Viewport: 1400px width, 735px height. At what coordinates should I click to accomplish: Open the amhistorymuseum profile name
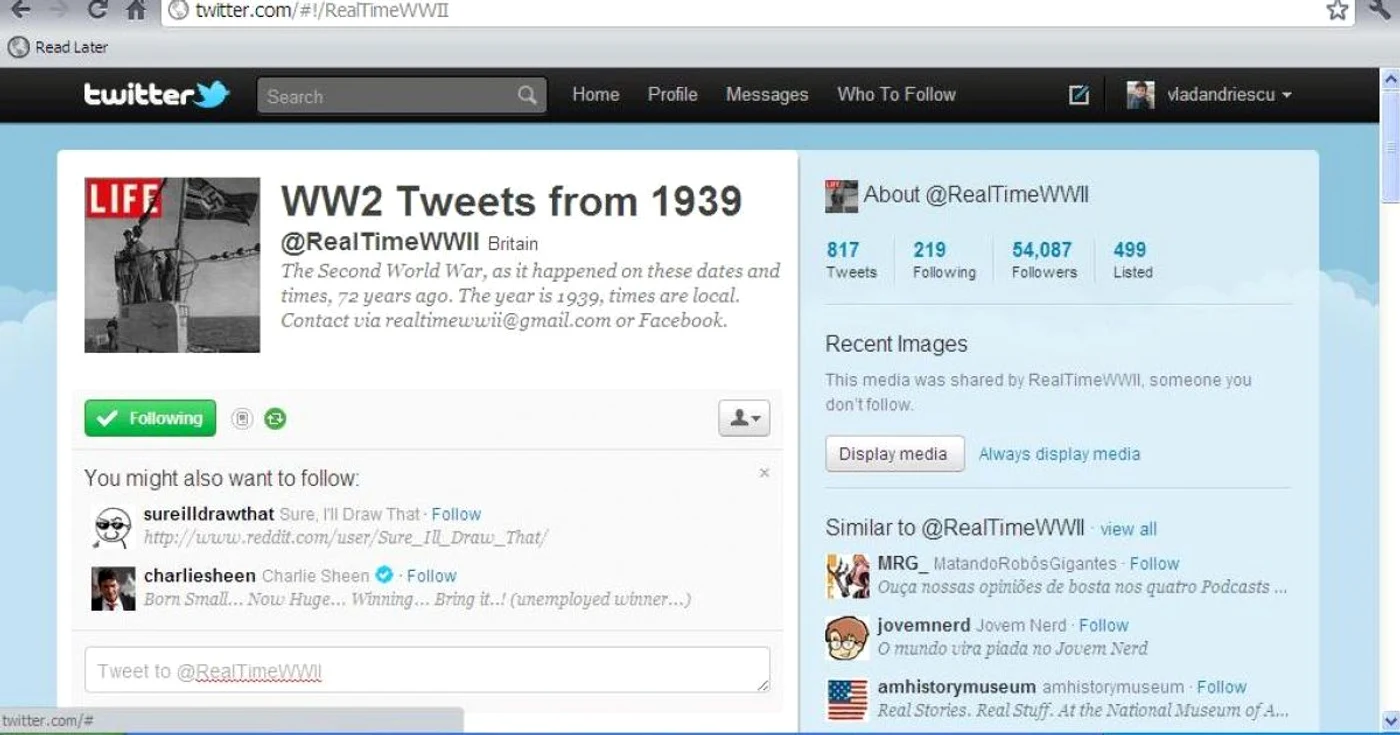coord(956,687)
